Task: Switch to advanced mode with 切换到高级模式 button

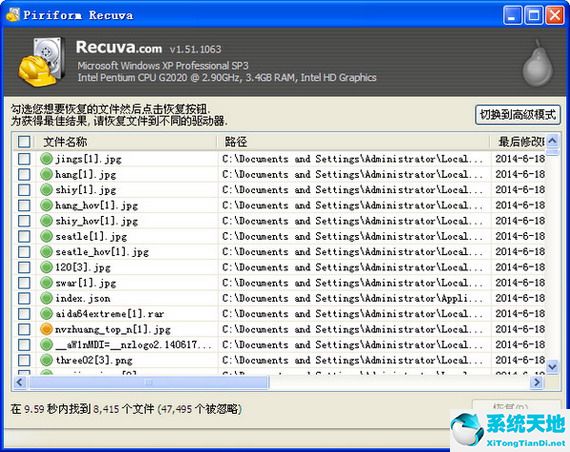Action: pos(518,115)
